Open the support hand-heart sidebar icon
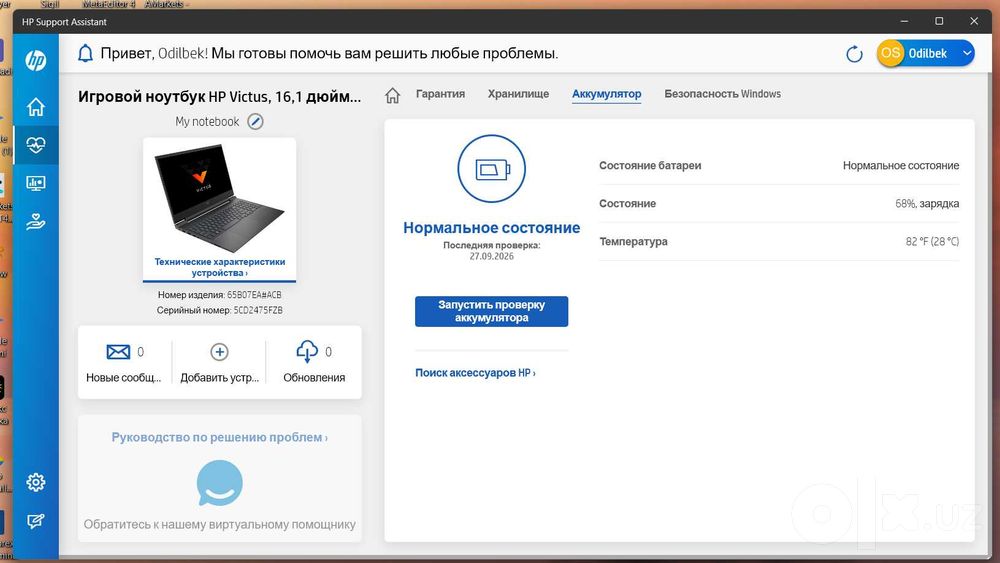The image size is (1000, 563). (36, 222)
